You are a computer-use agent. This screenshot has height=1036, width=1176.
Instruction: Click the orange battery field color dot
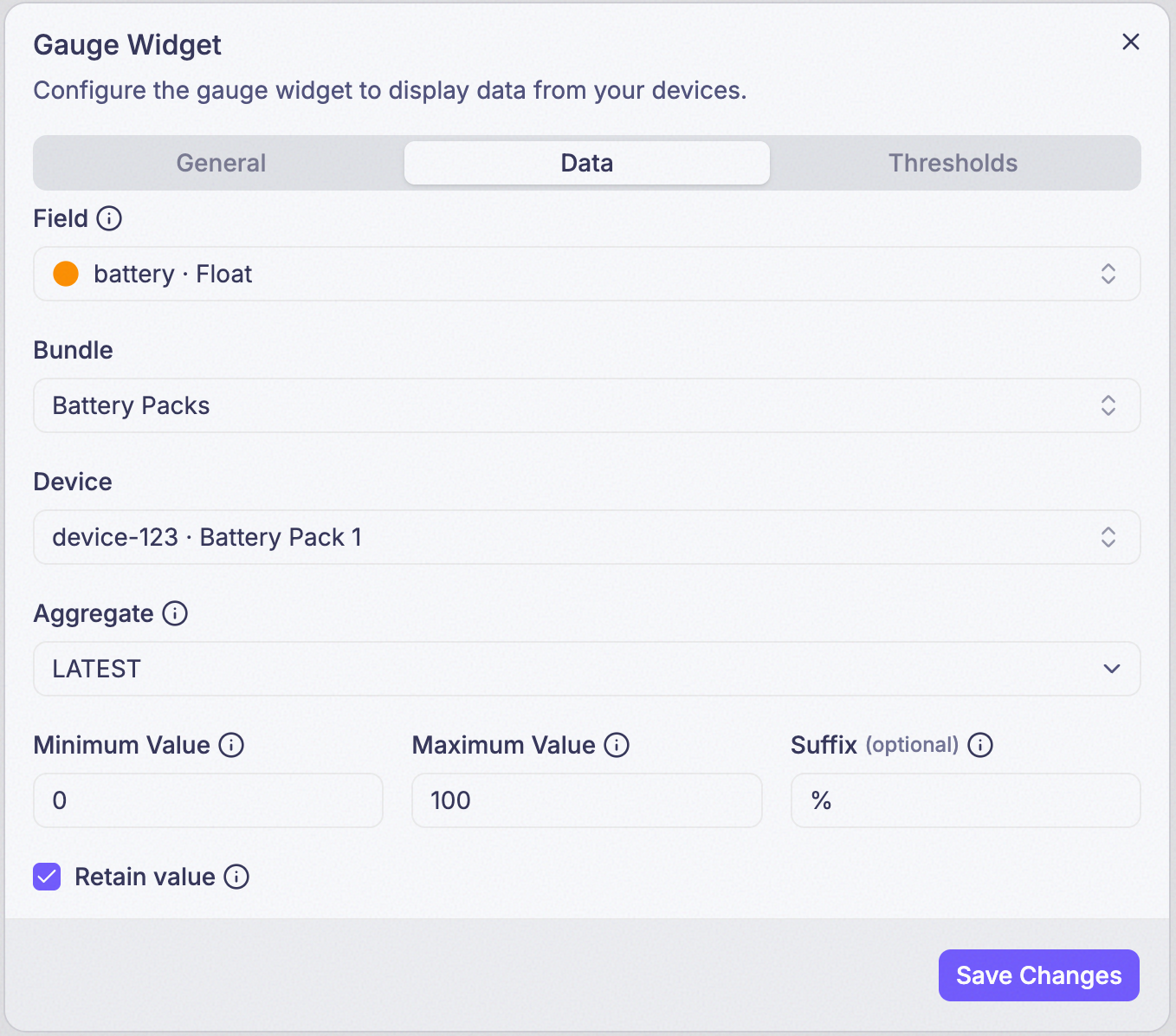pyautogui.click(x=66, y=274)
